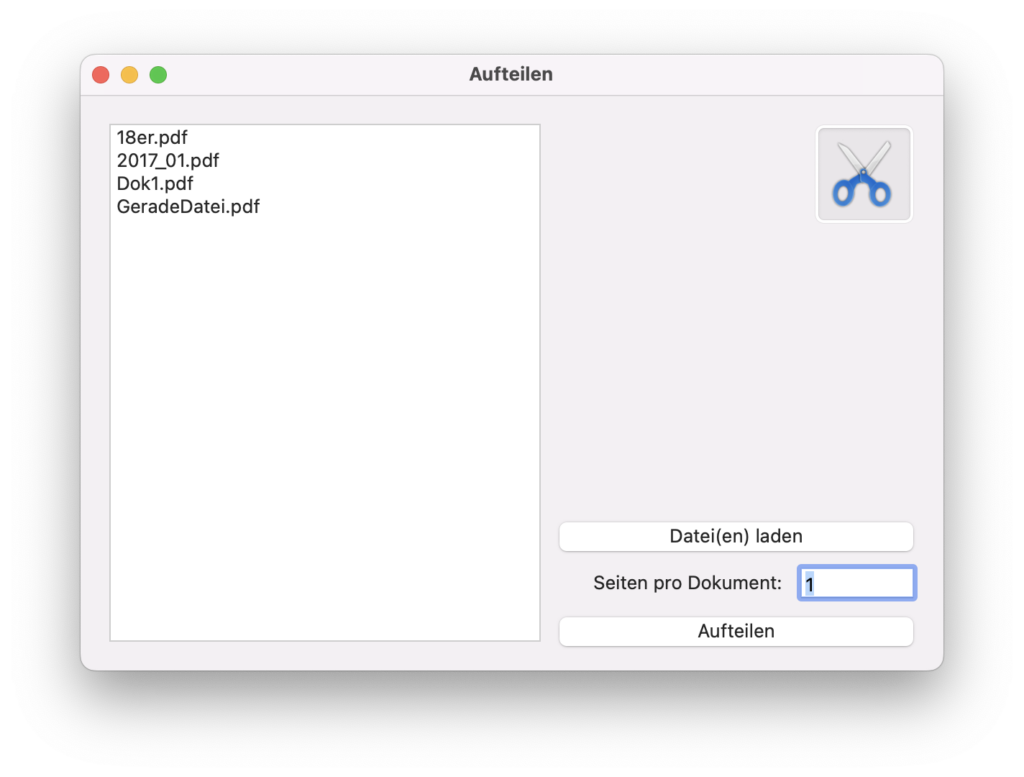The image size is (1024, 777).
Task: Minimize the window with the yellow button
Action: click(129, 75)
